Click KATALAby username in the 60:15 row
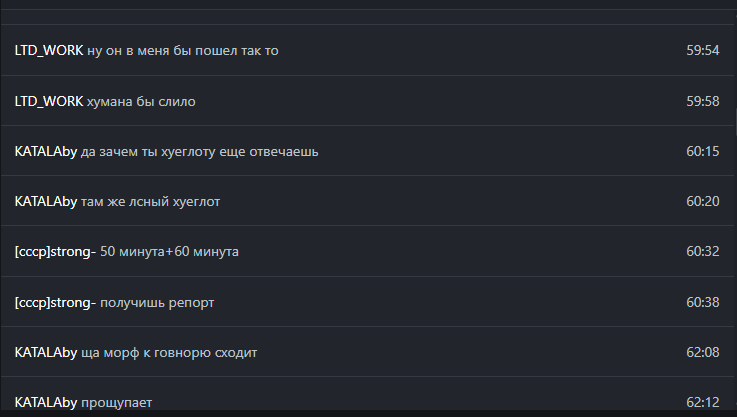 [x=46, y=151]
